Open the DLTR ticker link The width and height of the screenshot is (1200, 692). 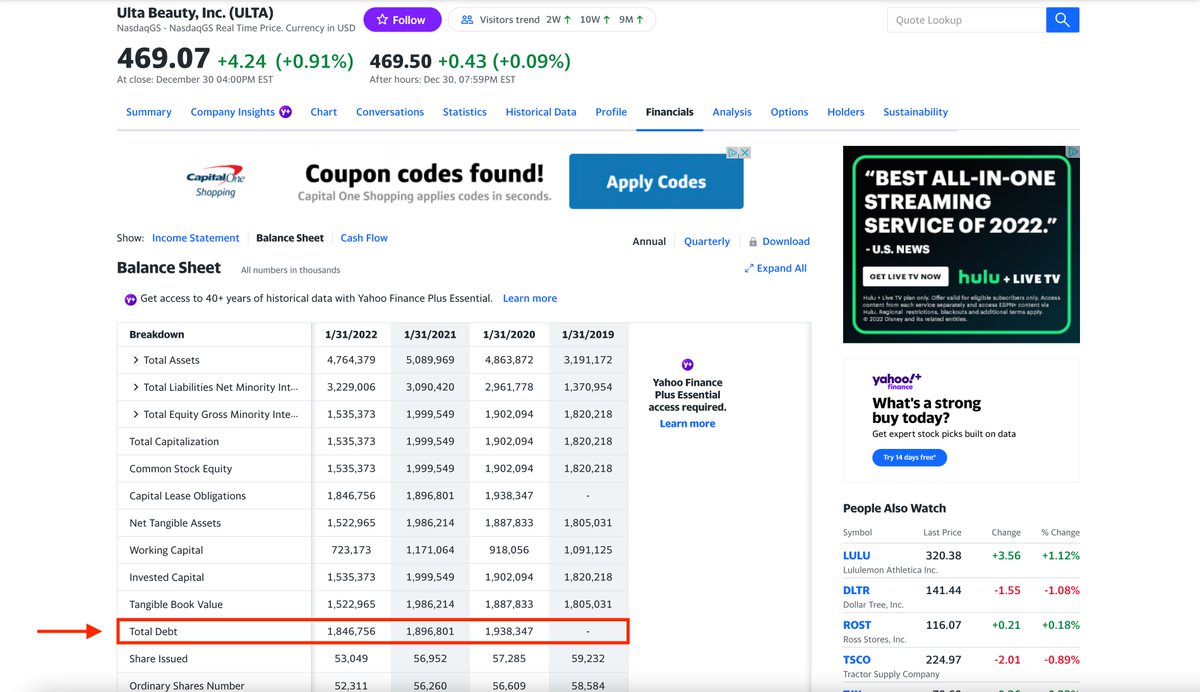click(x=856, y=590)
